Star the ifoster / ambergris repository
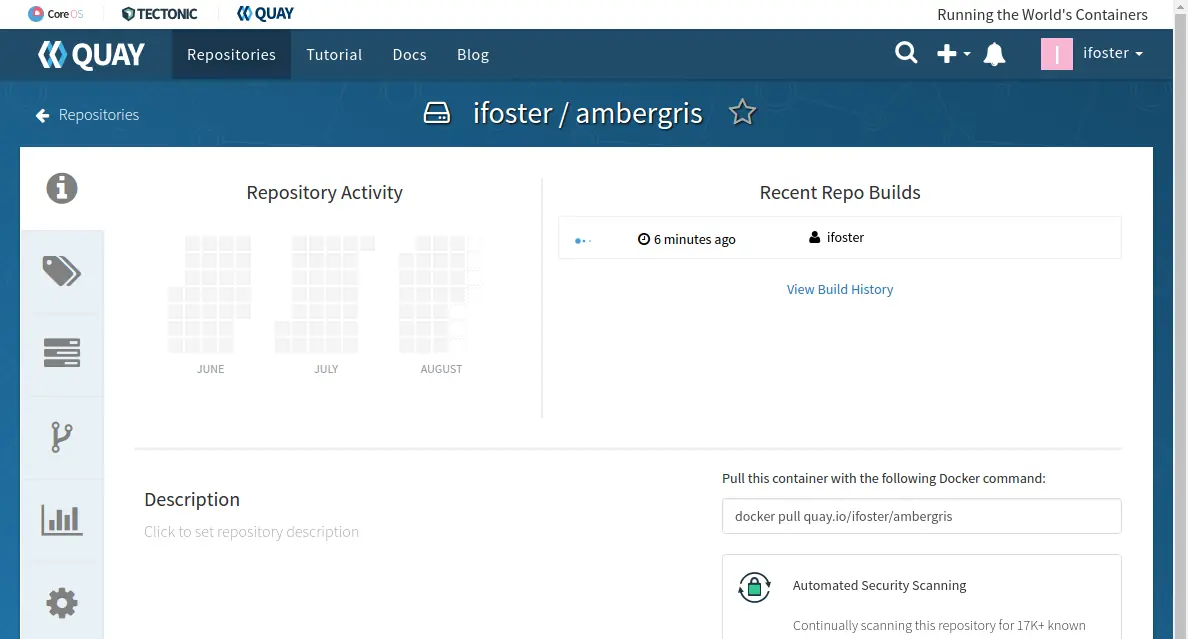This screenshot has width=1188, height=639. (742, 112)
